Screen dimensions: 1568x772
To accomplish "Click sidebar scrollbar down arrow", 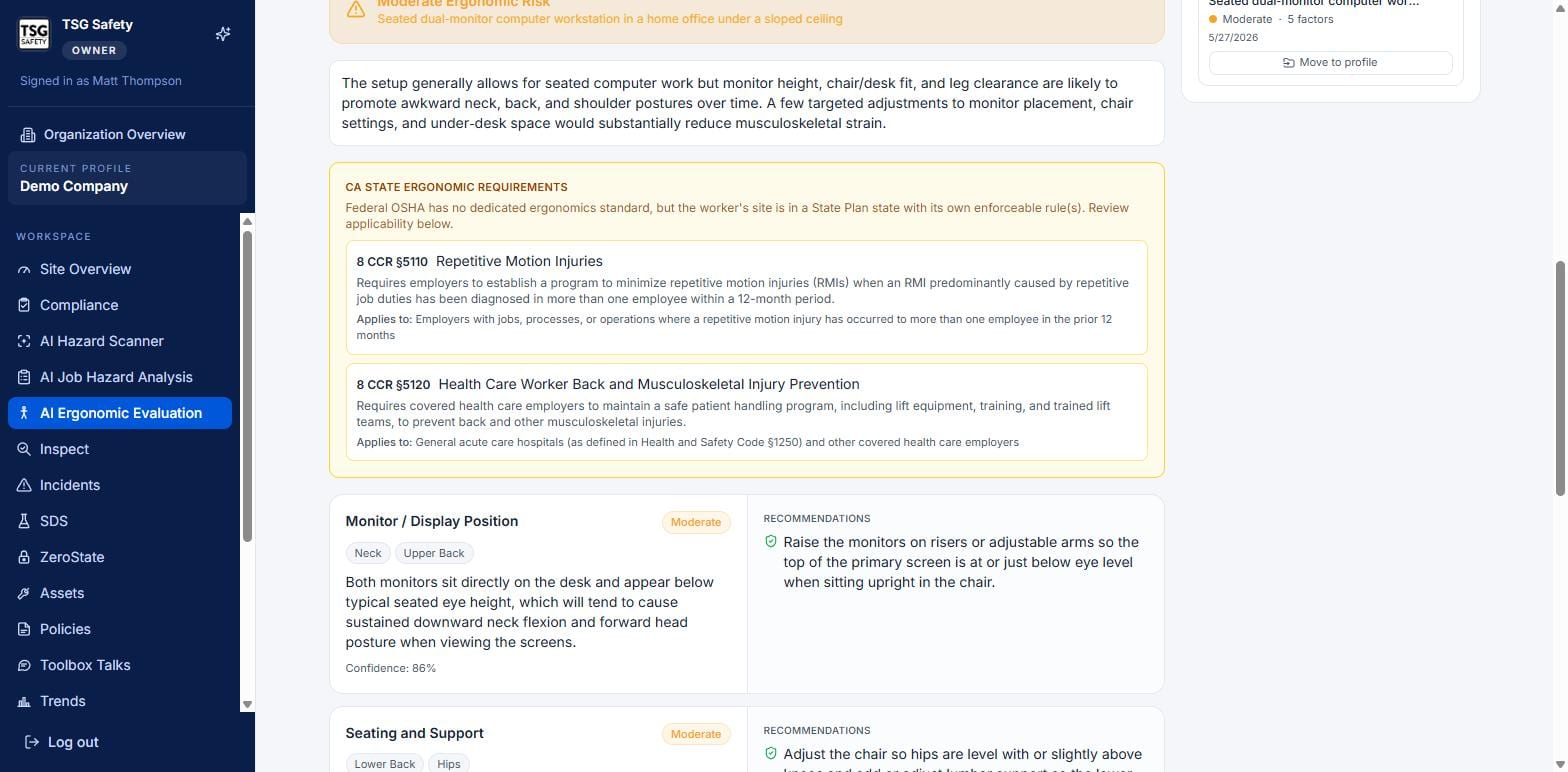I will (x=247, y=705).
